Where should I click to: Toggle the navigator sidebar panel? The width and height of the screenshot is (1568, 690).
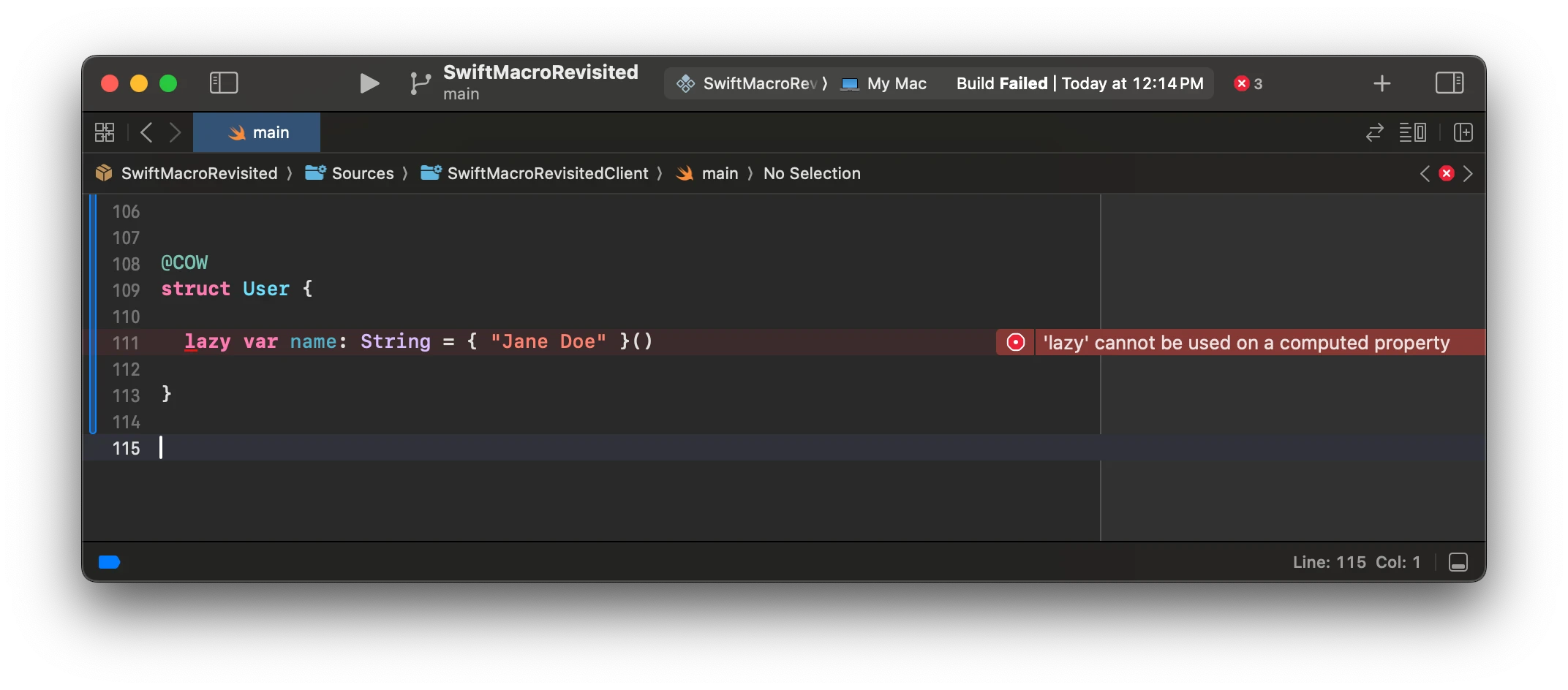coord(224,83)
